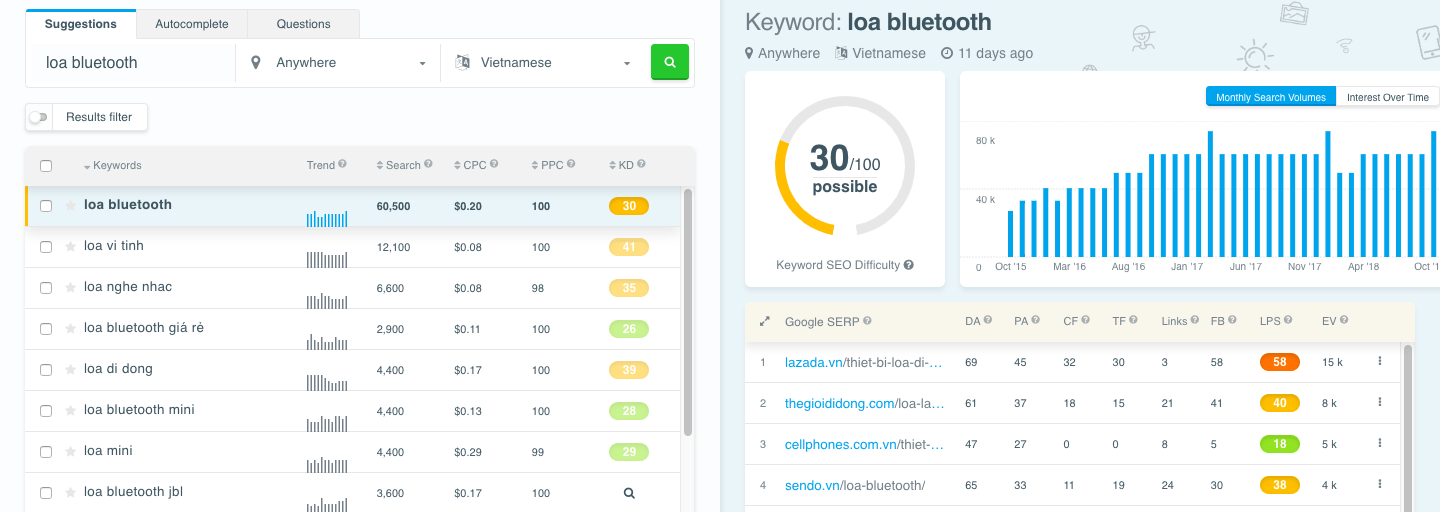Check the loa bluetooth giá rẻ checkbox
Screen dimensions: 1440x512
tap(46, 329)
